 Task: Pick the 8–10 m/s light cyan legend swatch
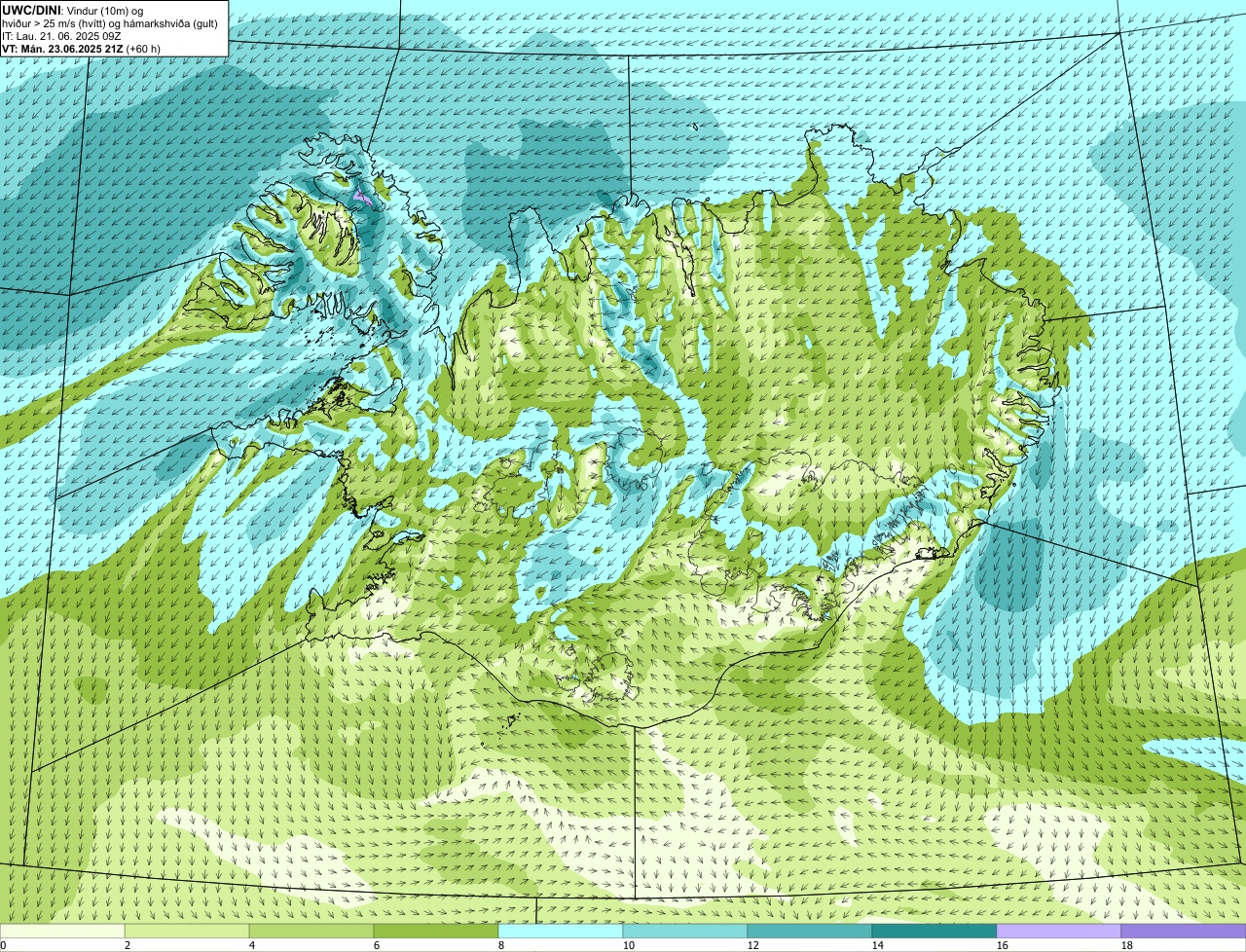tap(561, 931)
